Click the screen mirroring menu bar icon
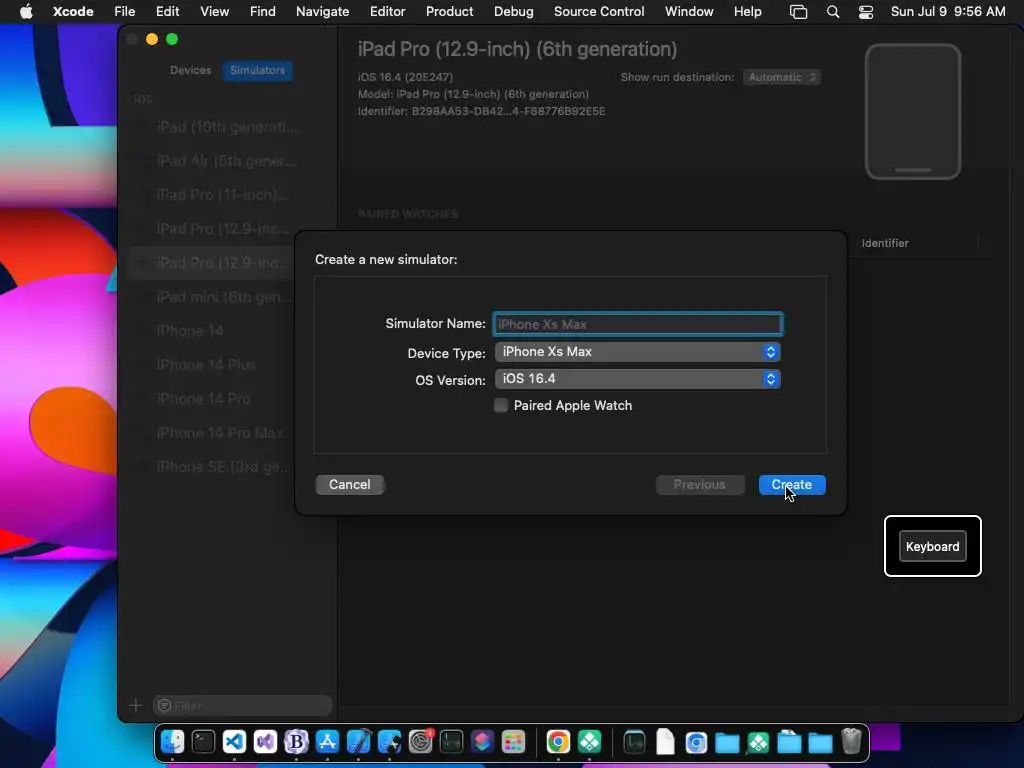Image resolution: width=1024 pixels, height=768 pixels. click(799, 12)
